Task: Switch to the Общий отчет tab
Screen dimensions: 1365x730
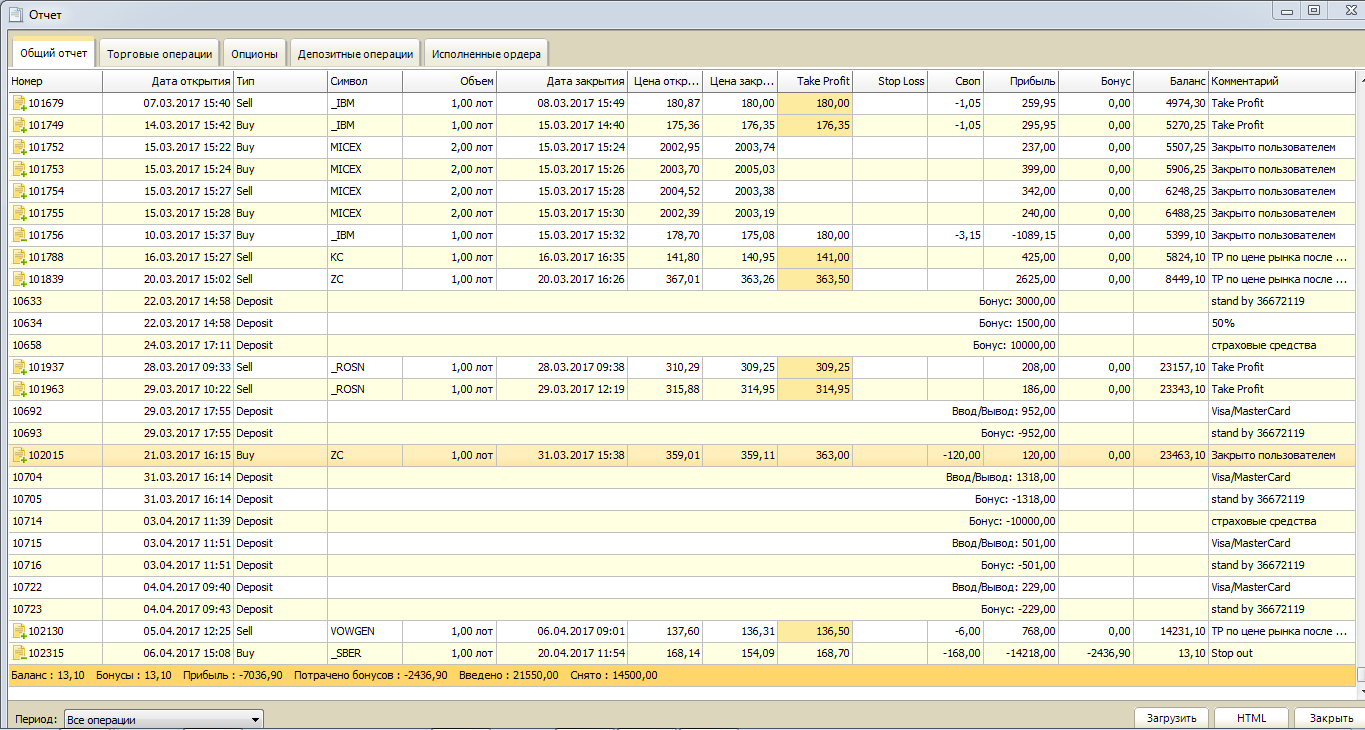Action: coord(53,53)
